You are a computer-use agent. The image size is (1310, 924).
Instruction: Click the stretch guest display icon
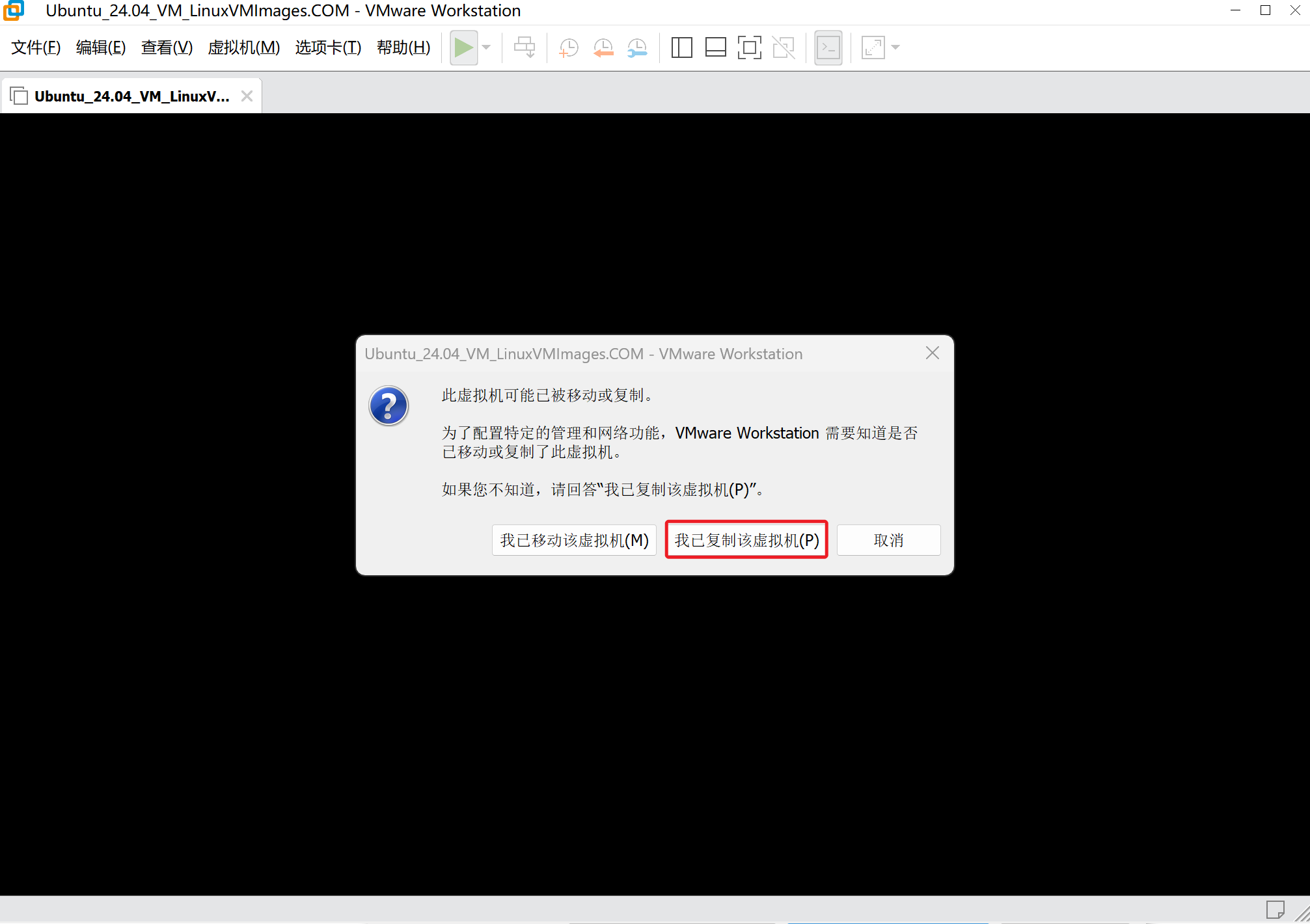tap(873, 48)
